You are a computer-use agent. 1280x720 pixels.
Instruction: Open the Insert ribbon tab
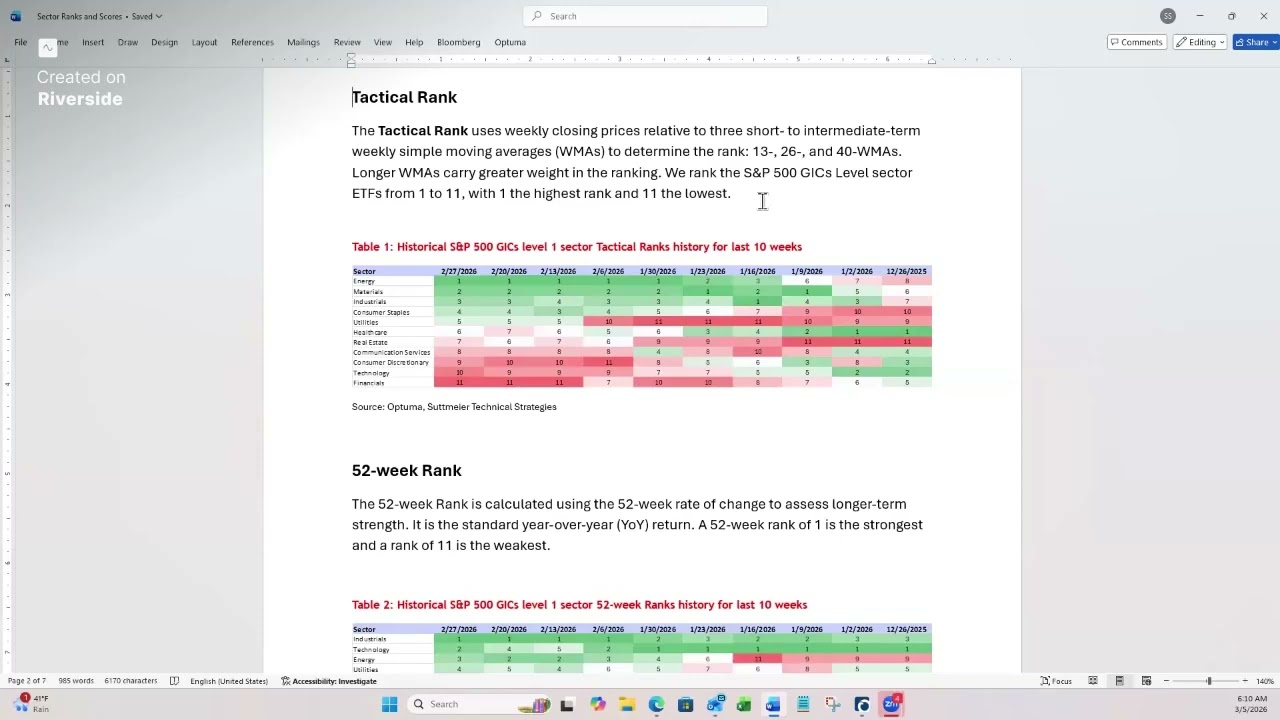tap(93, 42)
